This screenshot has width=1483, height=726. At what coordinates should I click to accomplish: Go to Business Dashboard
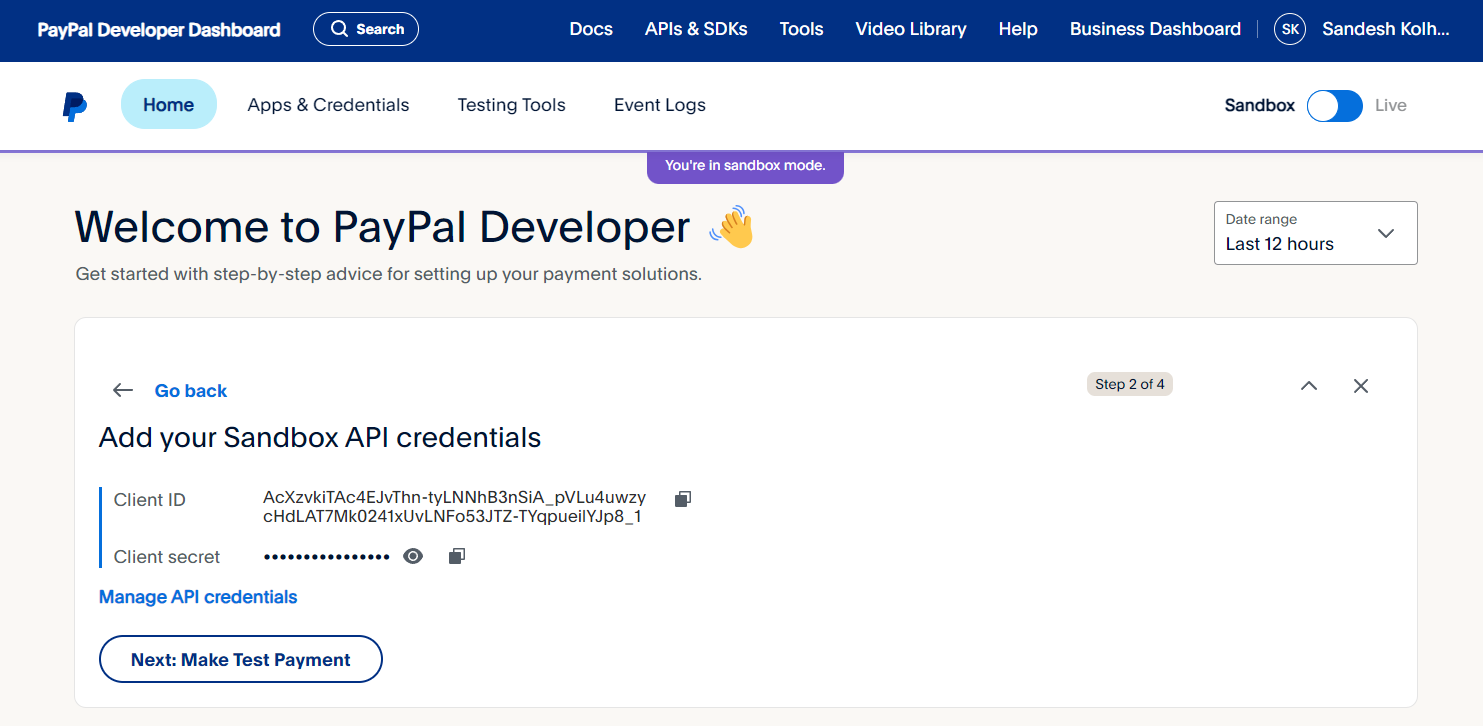click(x=1155, y=29)
